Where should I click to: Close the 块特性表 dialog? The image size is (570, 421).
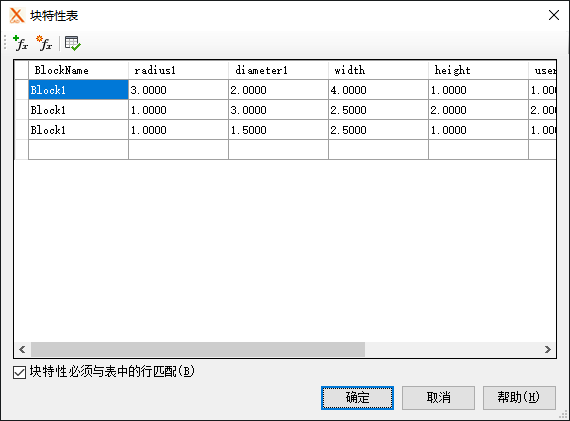tap(554, 15)
